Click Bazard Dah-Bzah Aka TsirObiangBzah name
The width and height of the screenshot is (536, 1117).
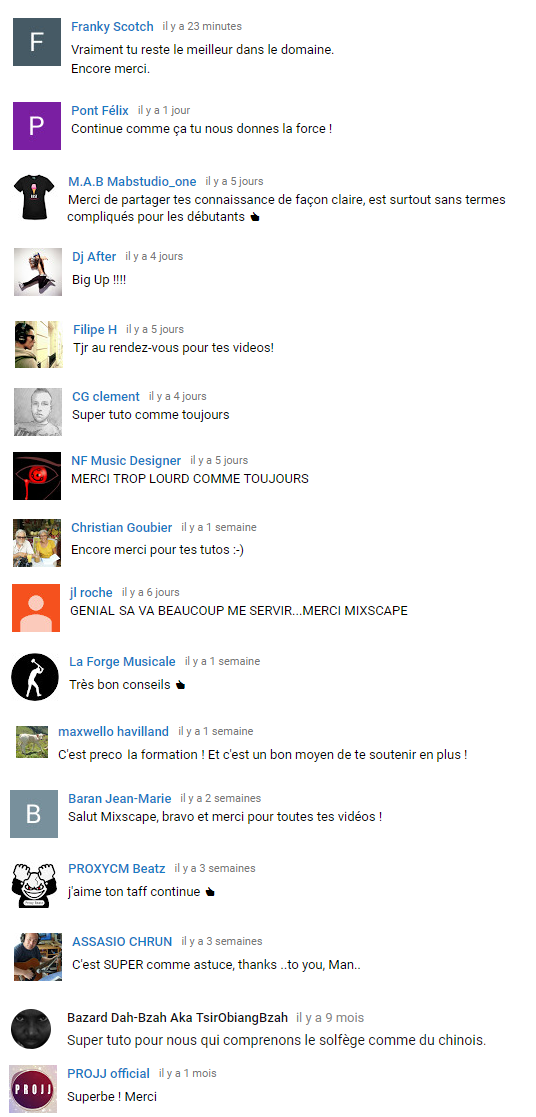tap(177, 1017)
